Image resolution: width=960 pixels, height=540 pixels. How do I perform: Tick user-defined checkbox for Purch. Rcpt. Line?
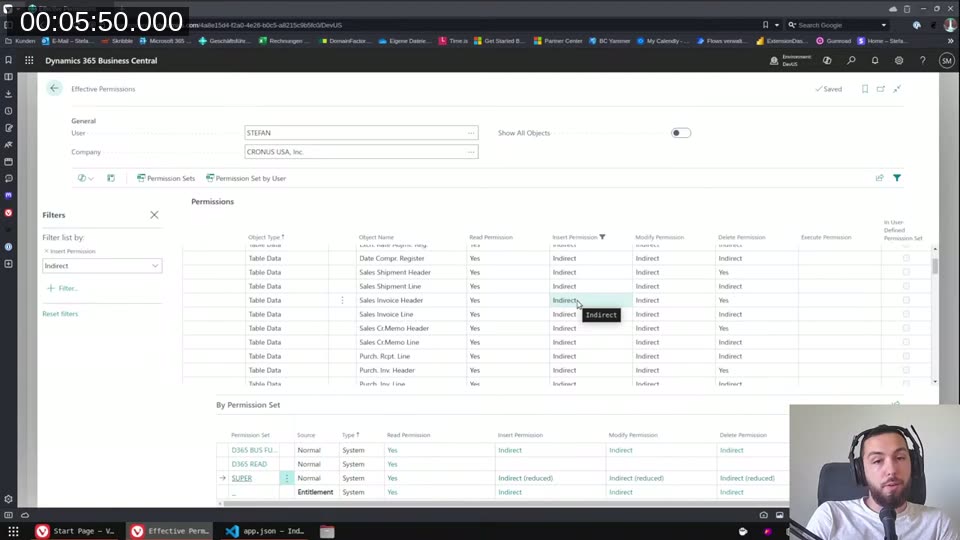[x=906, y=356]
